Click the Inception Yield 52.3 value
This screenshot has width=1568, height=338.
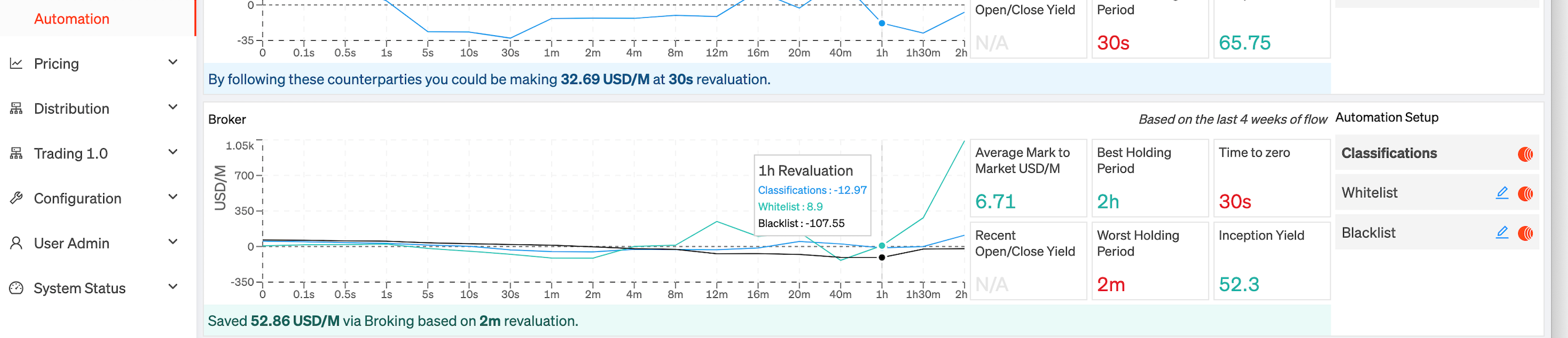1239,284
